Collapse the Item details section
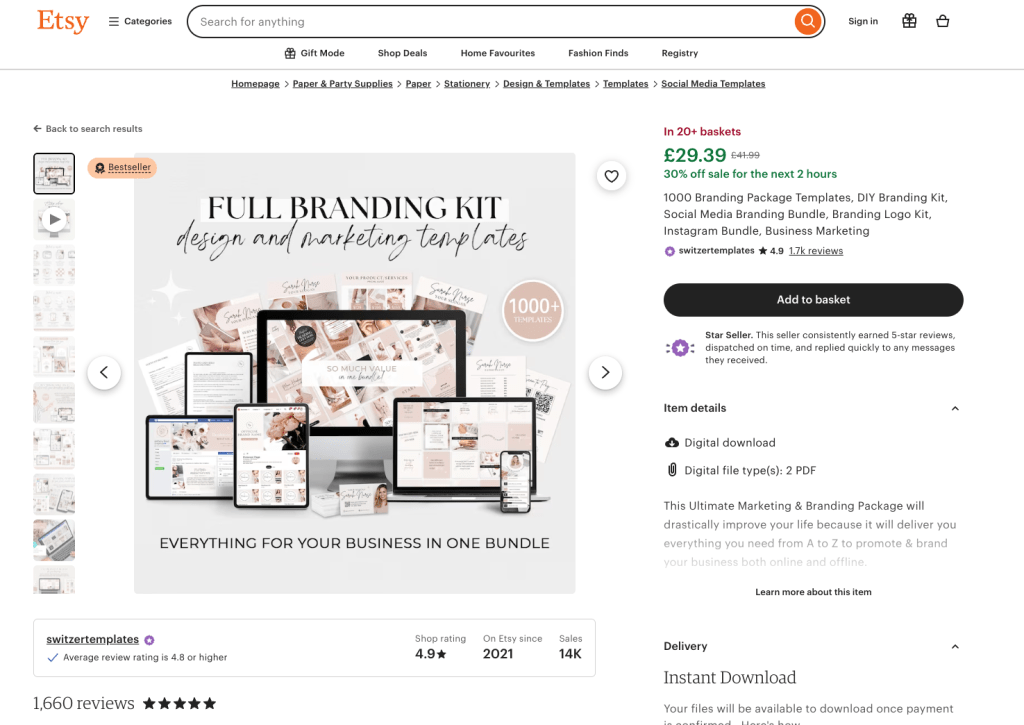Viewport: 1024px width, 725px height. (x=955, y=408)
